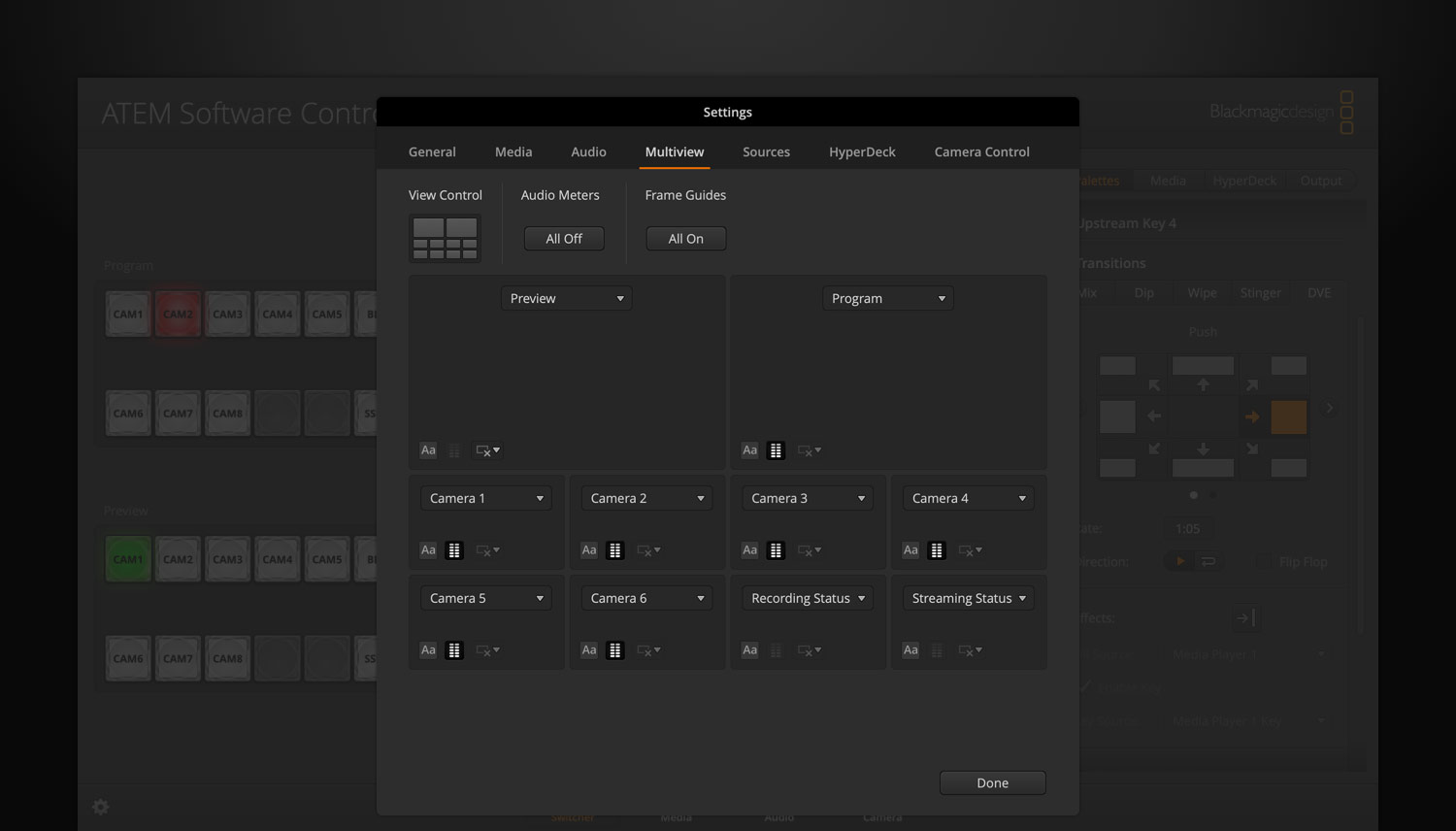This screenshot has height=831, width=1456.
Task: Disable audio meters on the Camera 4 window
Action: (937, 549)
